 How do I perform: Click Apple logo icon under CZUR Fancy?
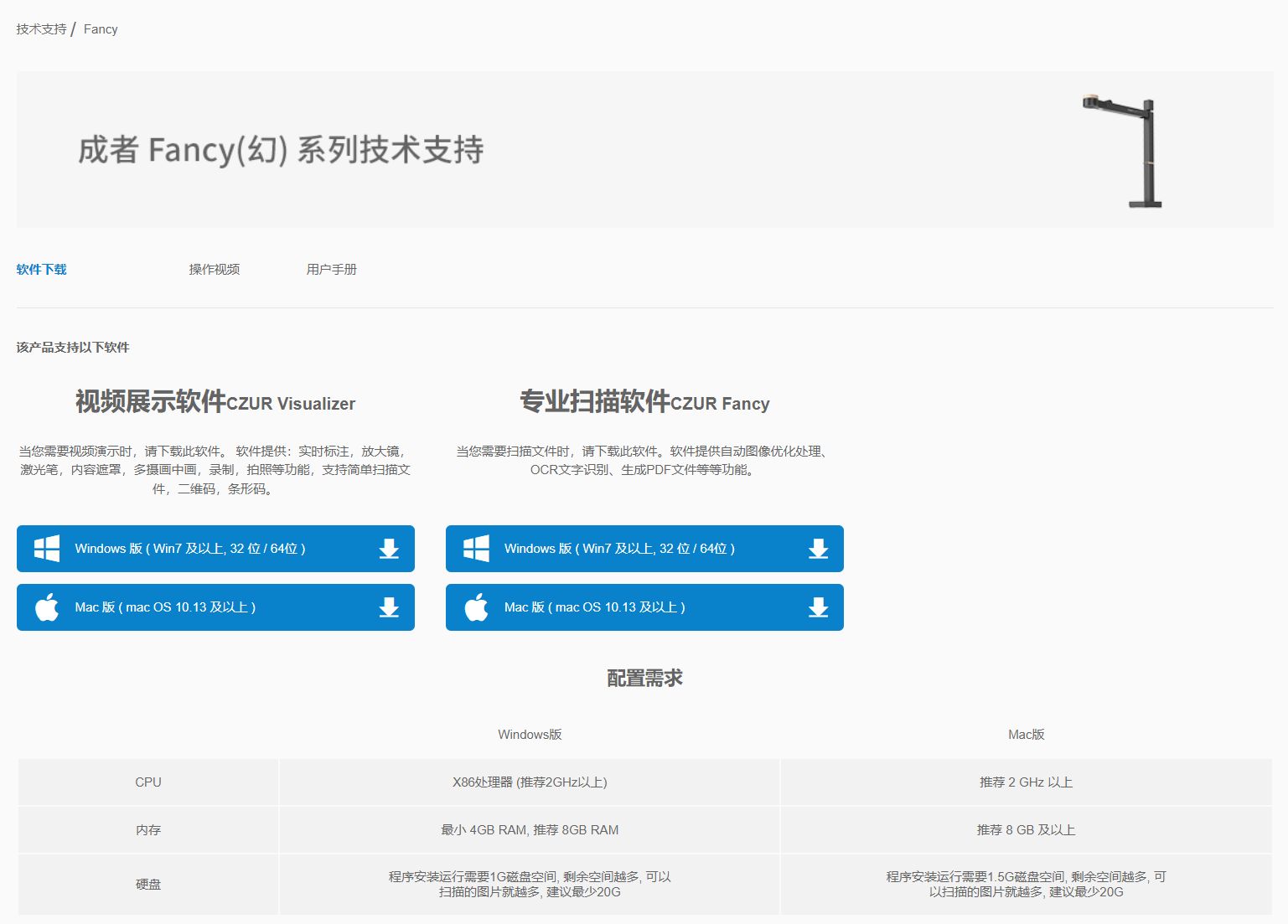(x=476, y=607)
